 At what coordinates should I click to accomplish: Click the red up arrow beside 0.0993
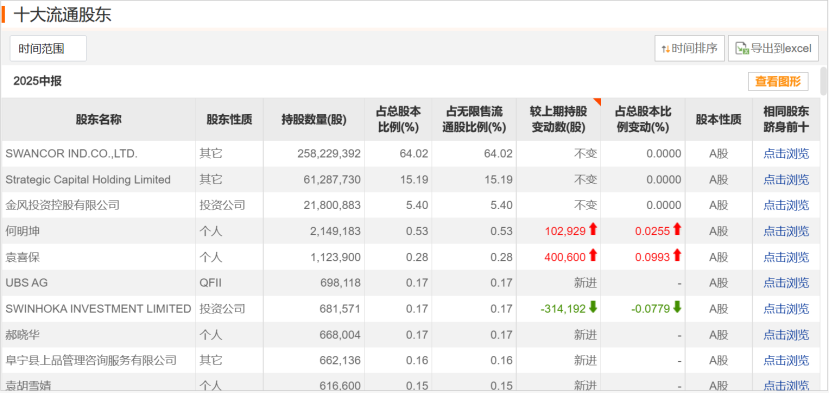pyautogui.click(x=676, y=255)
